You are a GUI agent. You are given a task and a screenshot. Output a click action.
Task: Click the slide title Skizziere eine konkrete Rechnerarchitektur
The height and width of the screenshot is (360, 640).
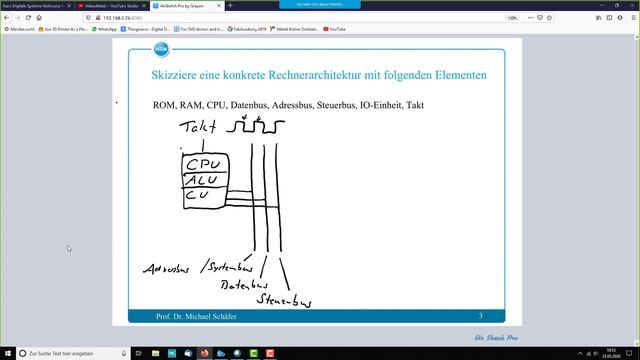point(319,75)
